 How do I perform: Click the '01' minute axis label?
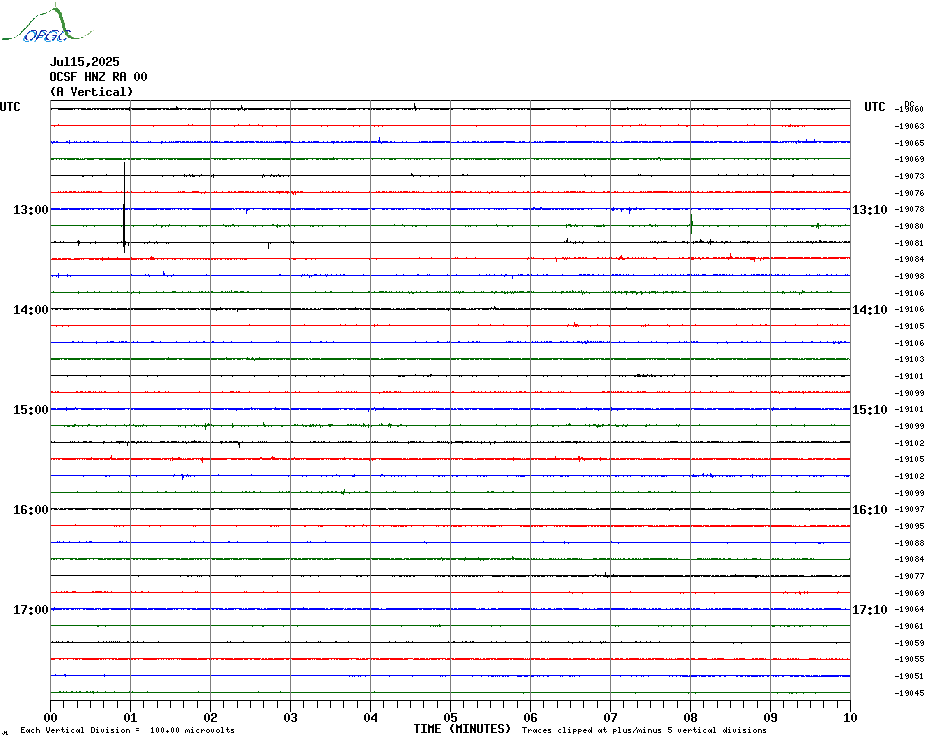pyautogui.click(x=130, y=717)
